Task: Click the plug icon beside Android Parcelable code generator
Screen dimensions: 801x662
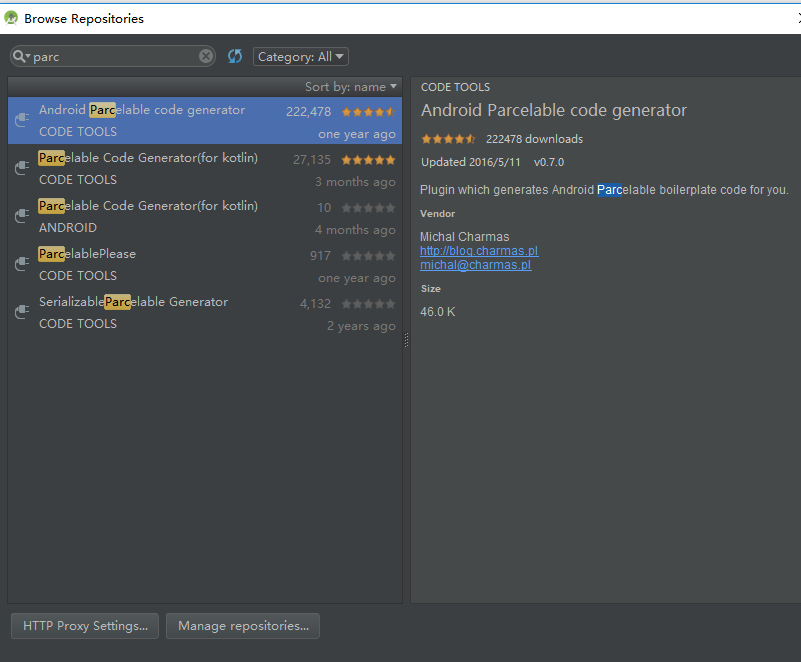Action: coord(22,120)
